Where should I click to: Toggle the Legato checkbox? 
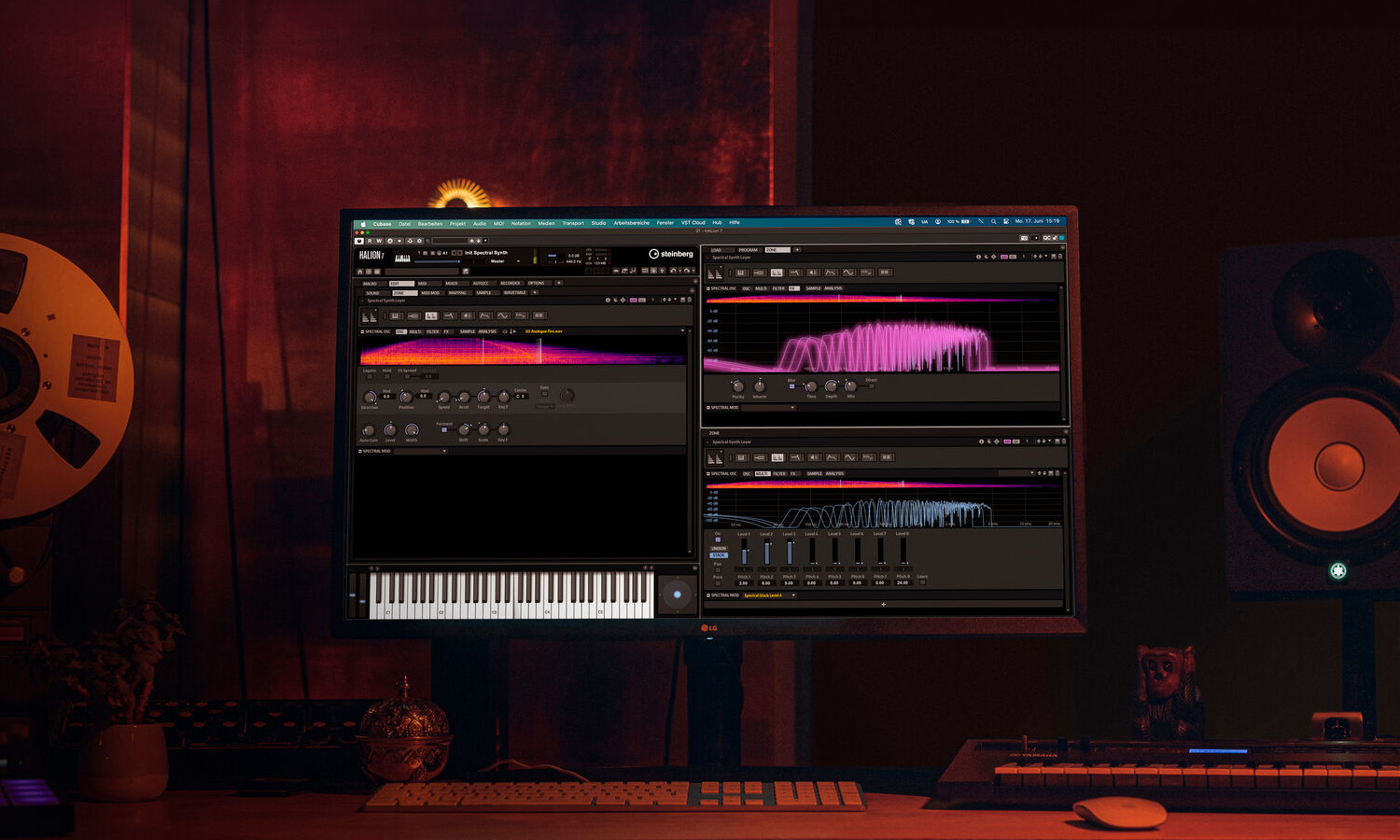369,376
